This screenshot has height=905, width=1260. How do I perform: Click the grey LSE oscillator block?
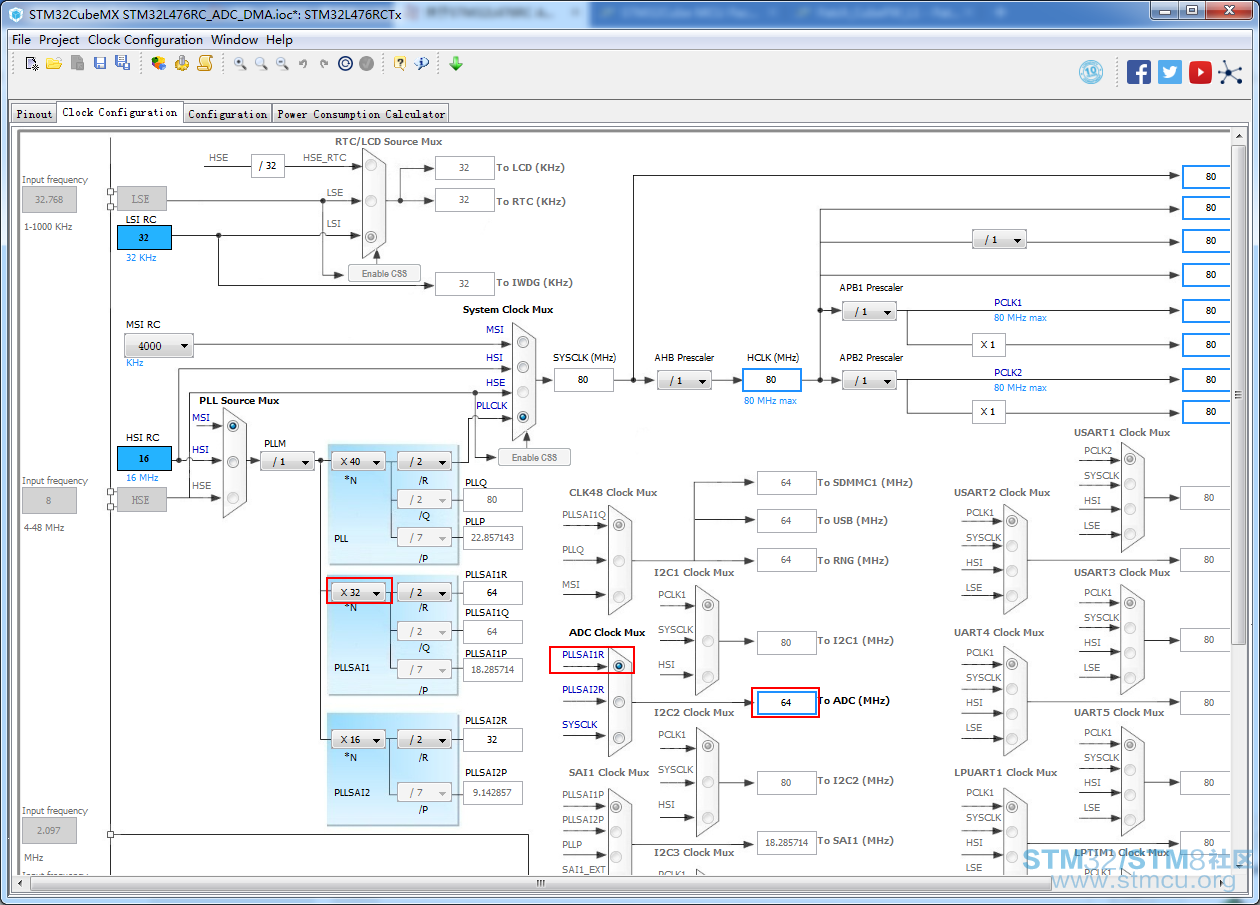click(141, 199)
